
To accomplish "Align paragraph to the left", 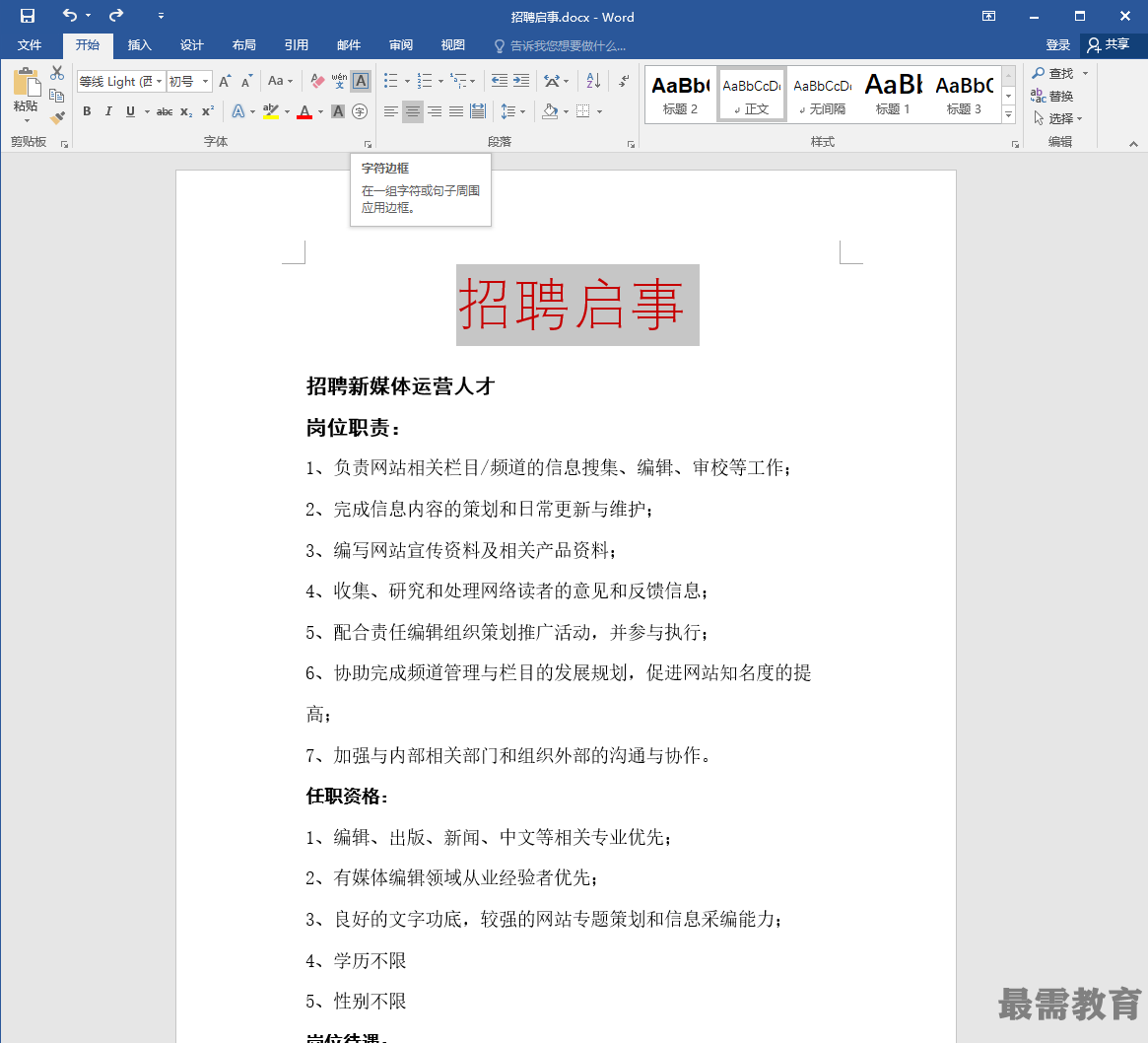I will coord(391,111).
